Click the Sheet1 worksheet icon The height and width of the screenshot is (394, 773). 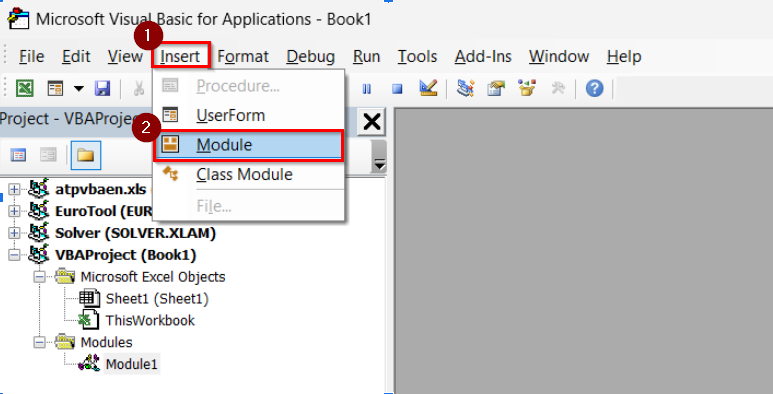point(90,298)
